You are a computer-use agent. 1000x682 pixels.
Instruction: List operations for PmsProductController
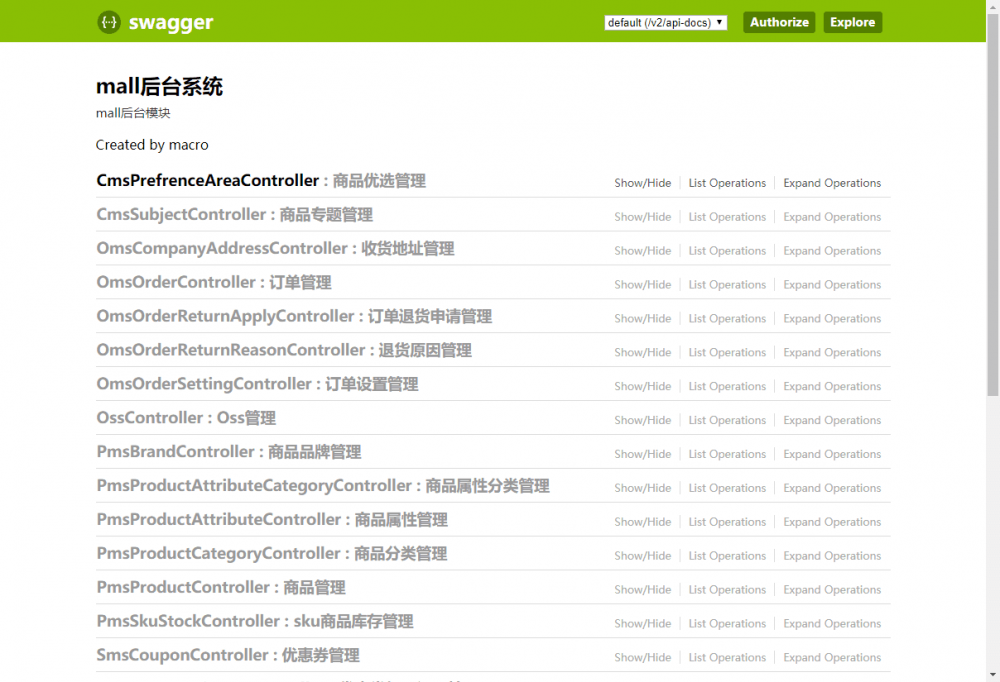[727, 589]
